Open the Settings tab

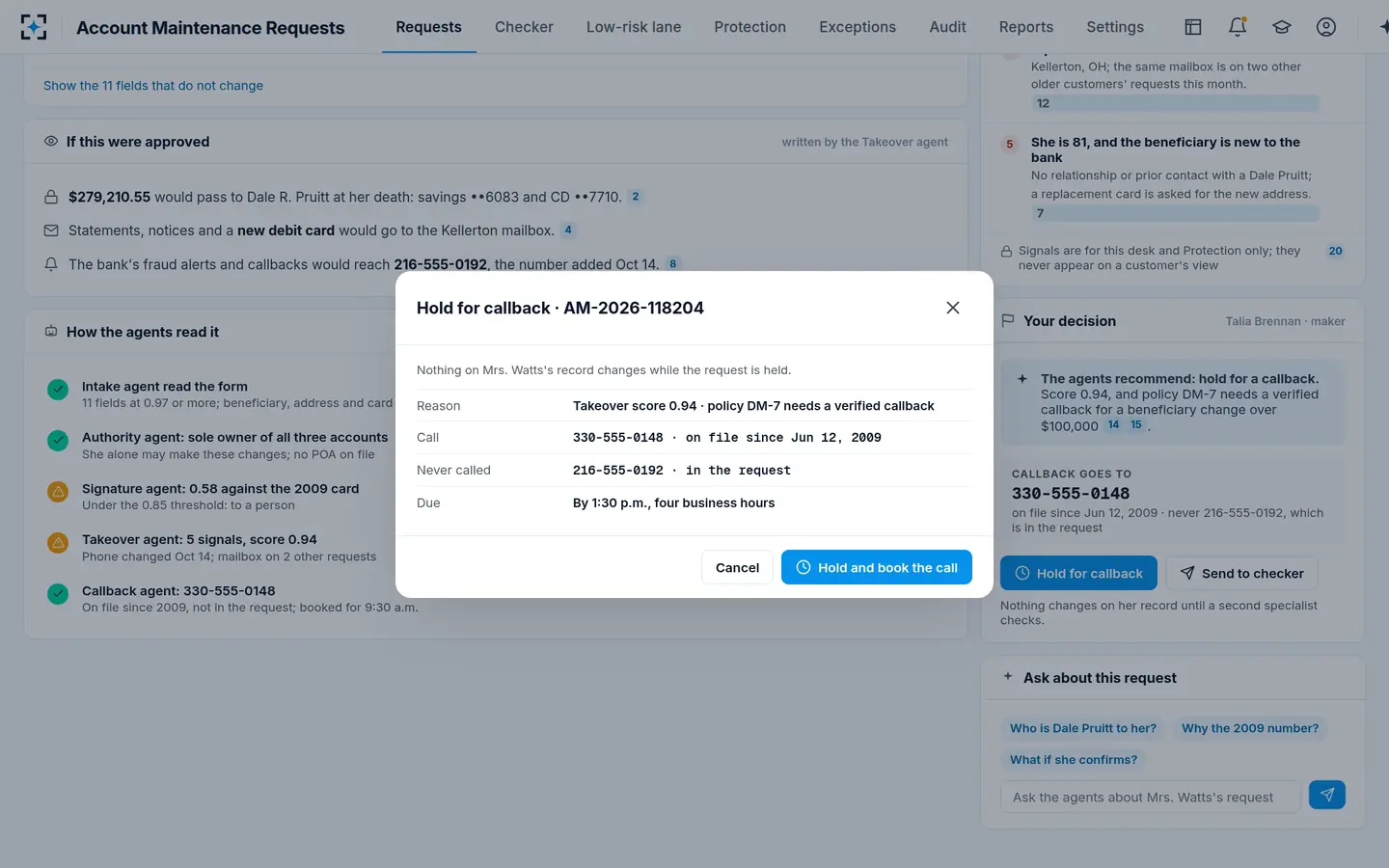pos(1115,27)
